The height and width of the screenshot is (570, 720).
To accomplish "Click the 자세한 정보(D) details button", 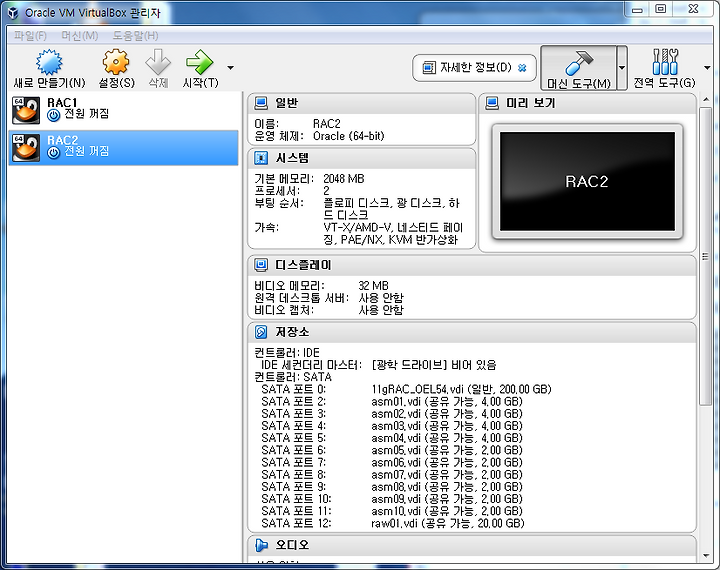I will click(x=474, y=68).
